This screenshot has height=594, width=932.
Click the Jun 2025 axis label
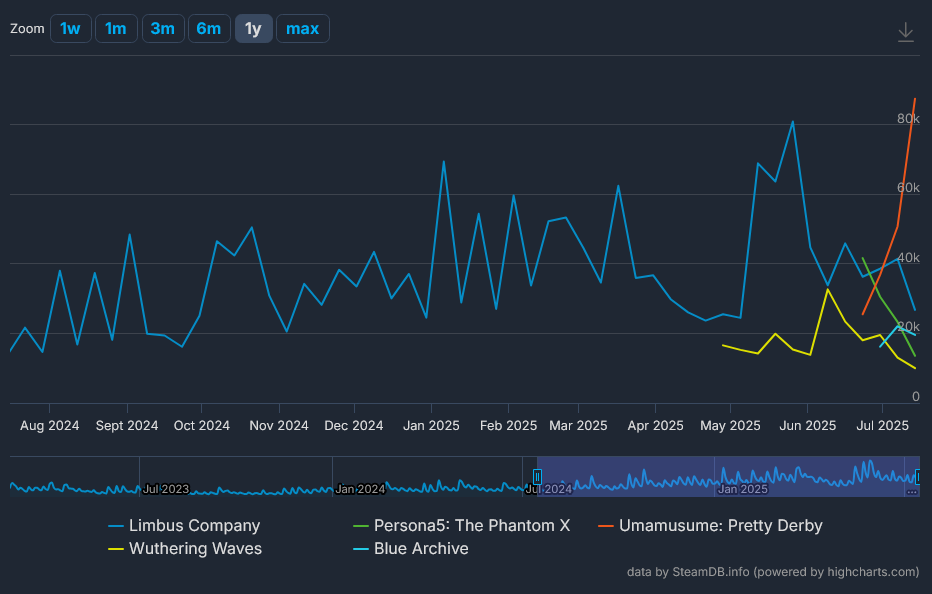click(808, 426)
